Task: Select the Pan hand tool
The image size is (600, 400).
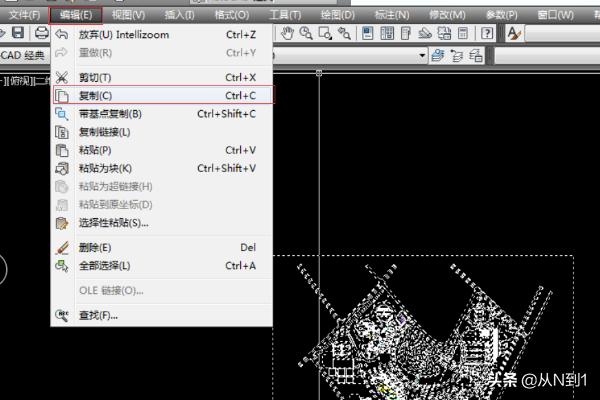Action: coord(287,34)
